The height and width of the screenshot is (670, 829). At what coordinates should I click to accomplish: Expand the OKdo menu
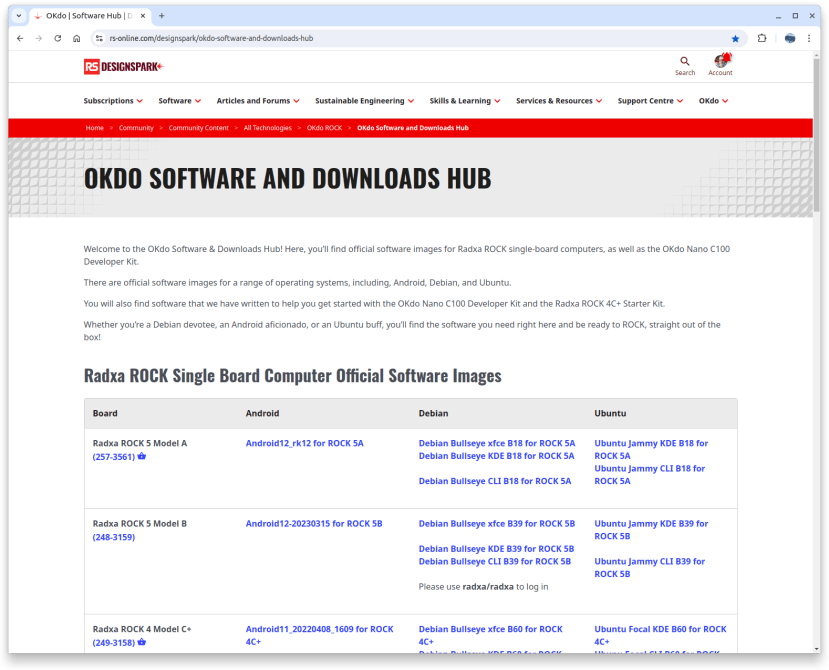[x=713, y=100]
